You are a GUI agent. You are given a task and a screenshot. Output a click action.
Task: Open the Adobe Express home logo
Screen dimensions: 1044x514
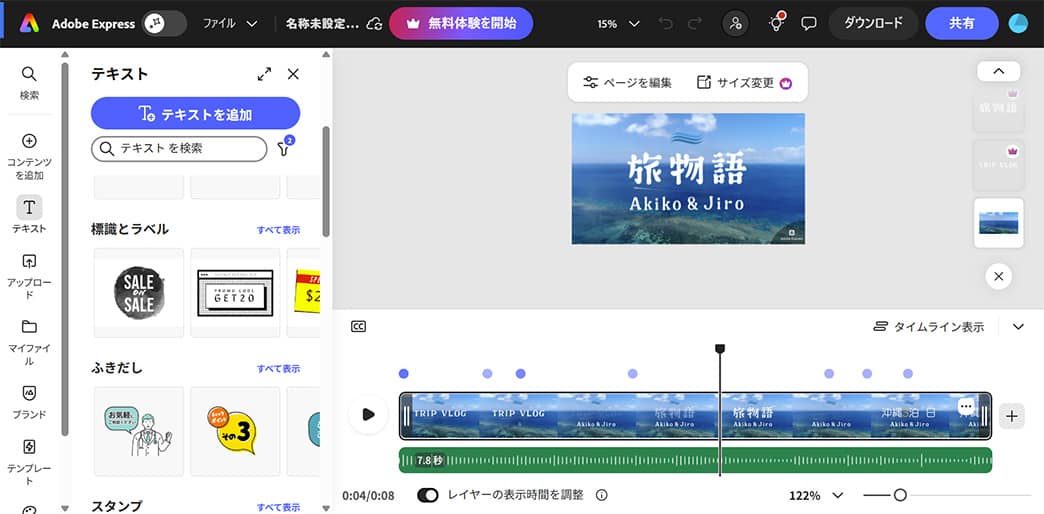pos(29,24)
